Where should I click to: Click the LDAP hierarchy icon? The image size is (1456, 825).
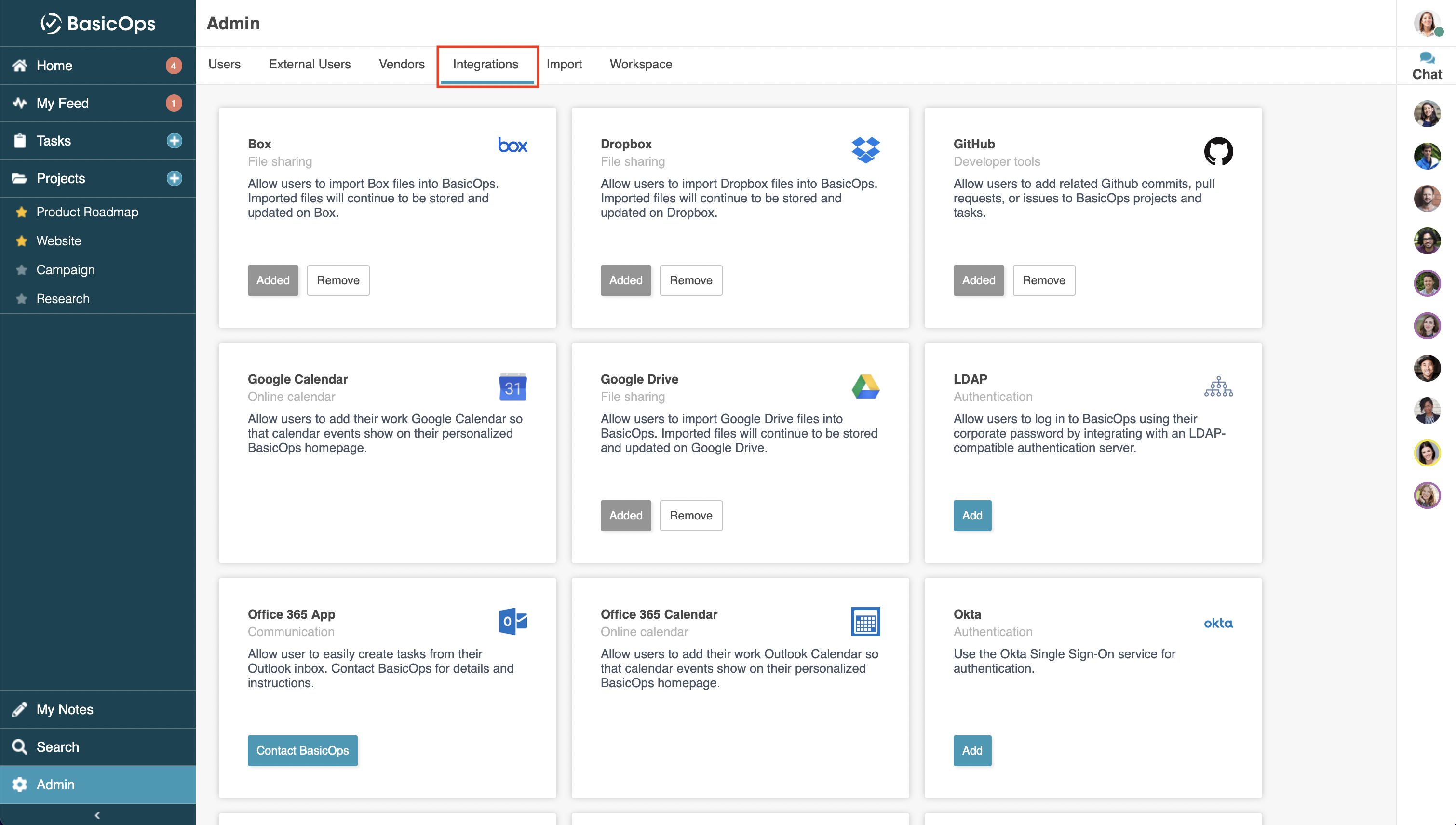[1218, 386]
